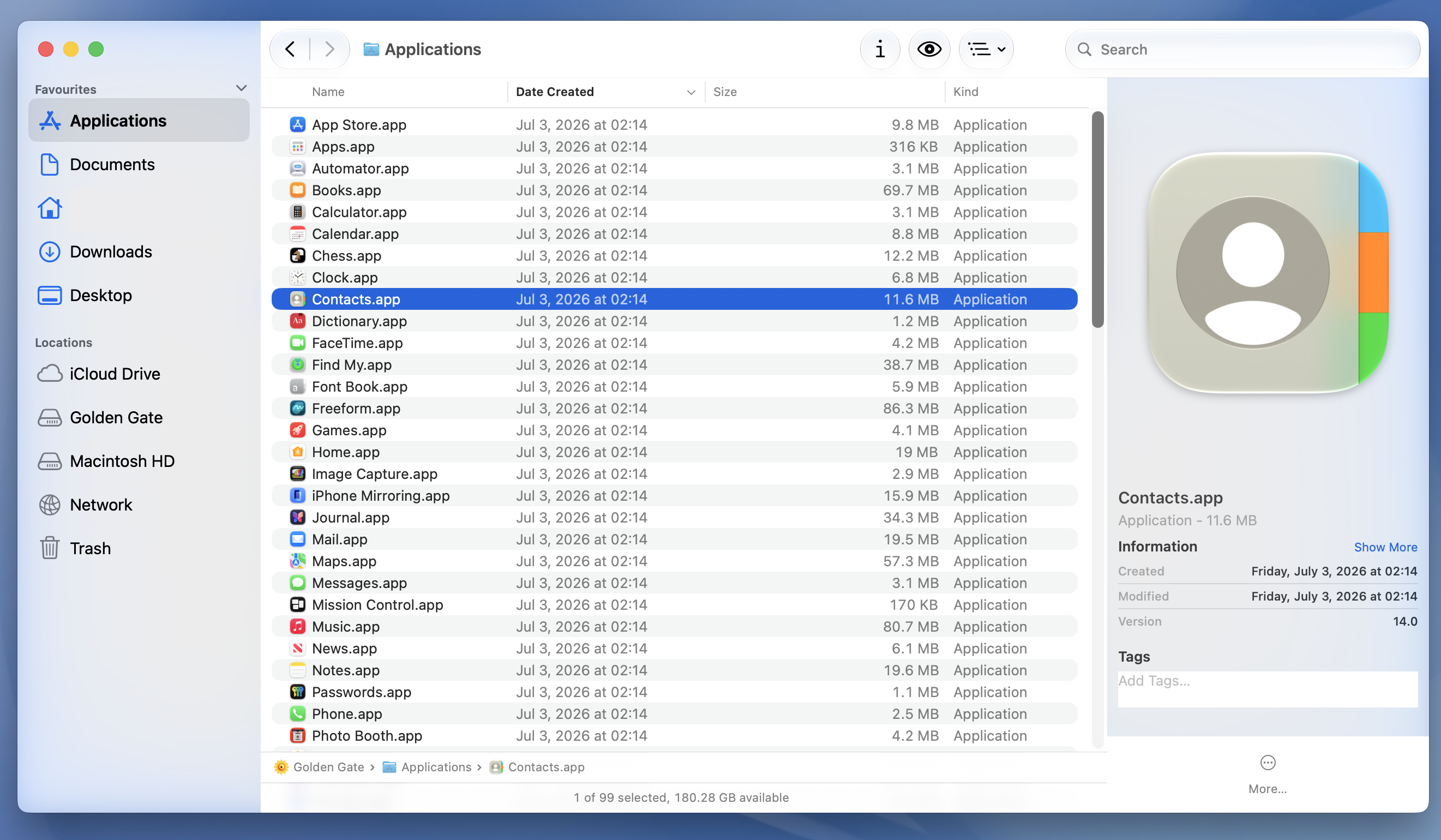This screenshot has height=840, width=1441.
Task: Select the Image Capture.app icon
Action: (297, 474)
